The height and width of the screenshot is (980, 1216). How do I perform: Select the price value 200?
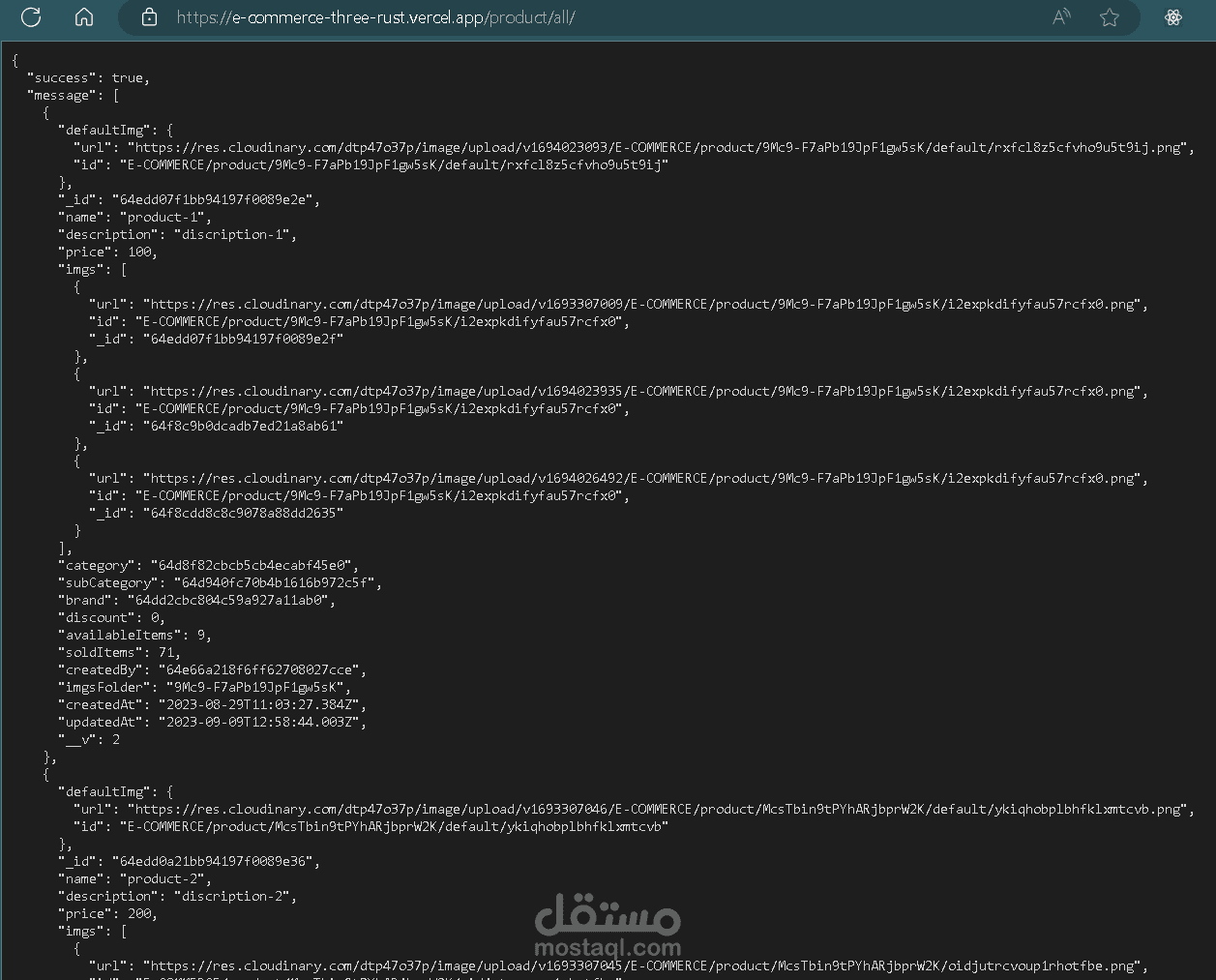click(x=140, y=913)
